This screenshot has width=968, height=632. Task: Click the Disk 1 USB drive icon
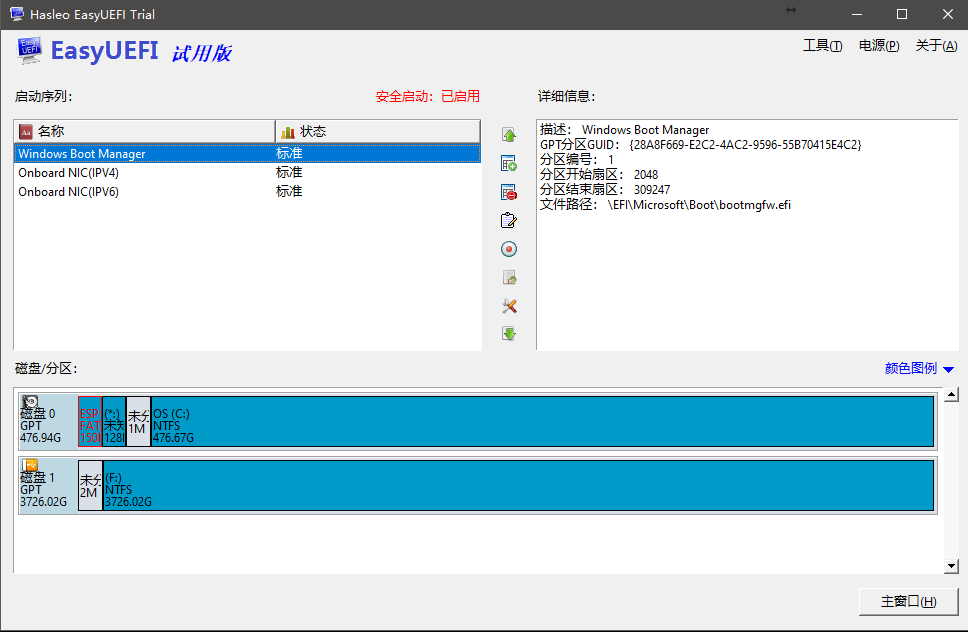30,465
